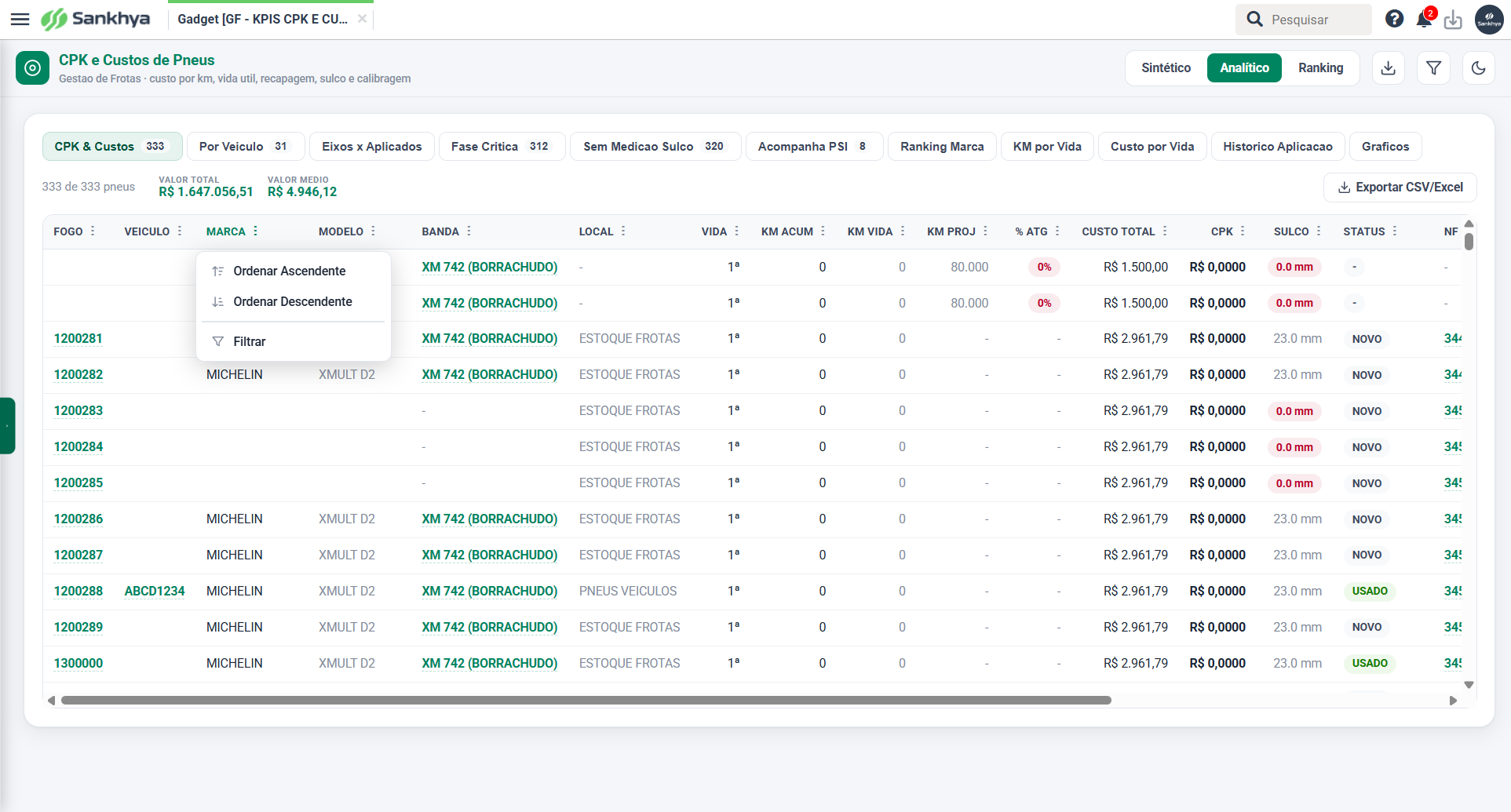Image resolution: width=1511 pixels, height=812 pixels.
Task: Click the download icon in header toolbar
Action: [1389, 68]
